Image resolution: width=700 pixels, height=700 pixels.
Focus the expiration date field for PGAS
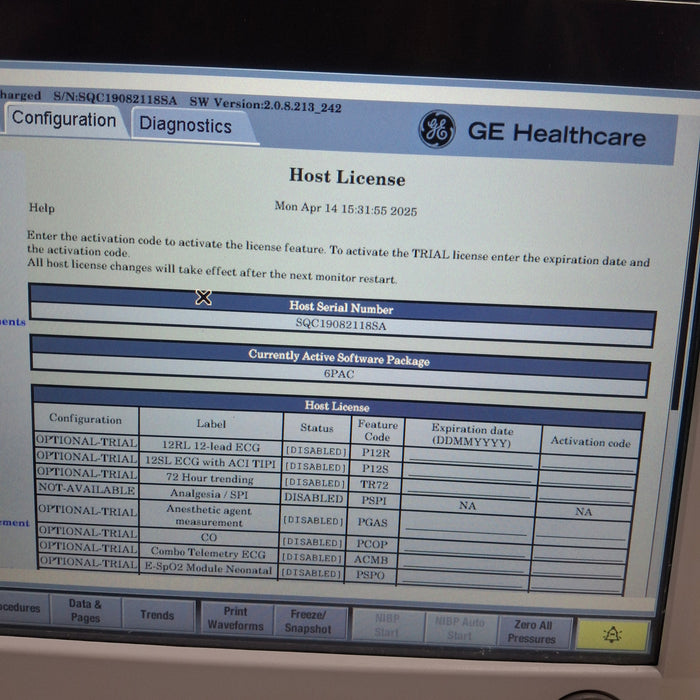466,525
